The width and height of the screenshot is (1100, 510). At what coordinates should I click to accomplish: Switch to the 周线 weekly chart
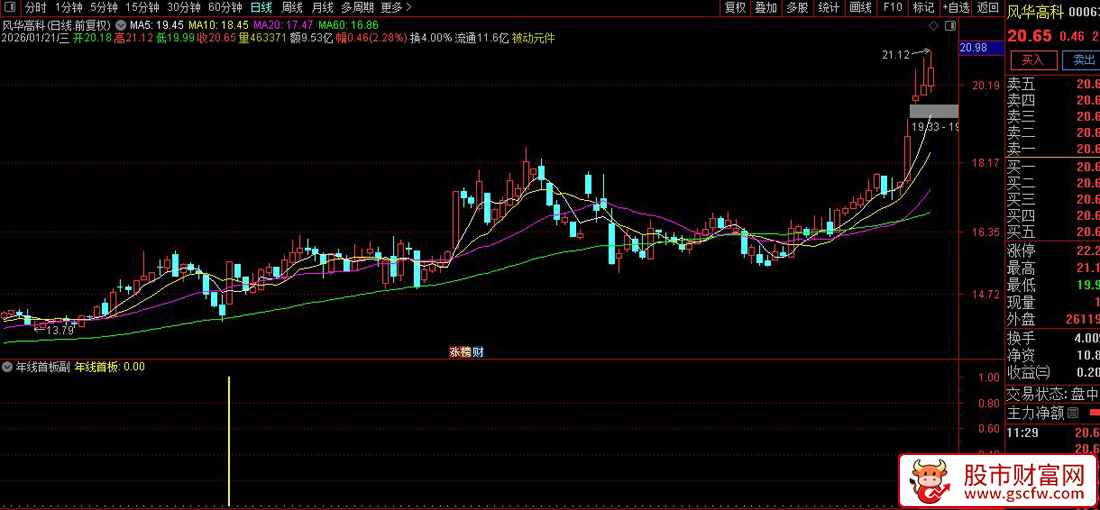[291, 8]
